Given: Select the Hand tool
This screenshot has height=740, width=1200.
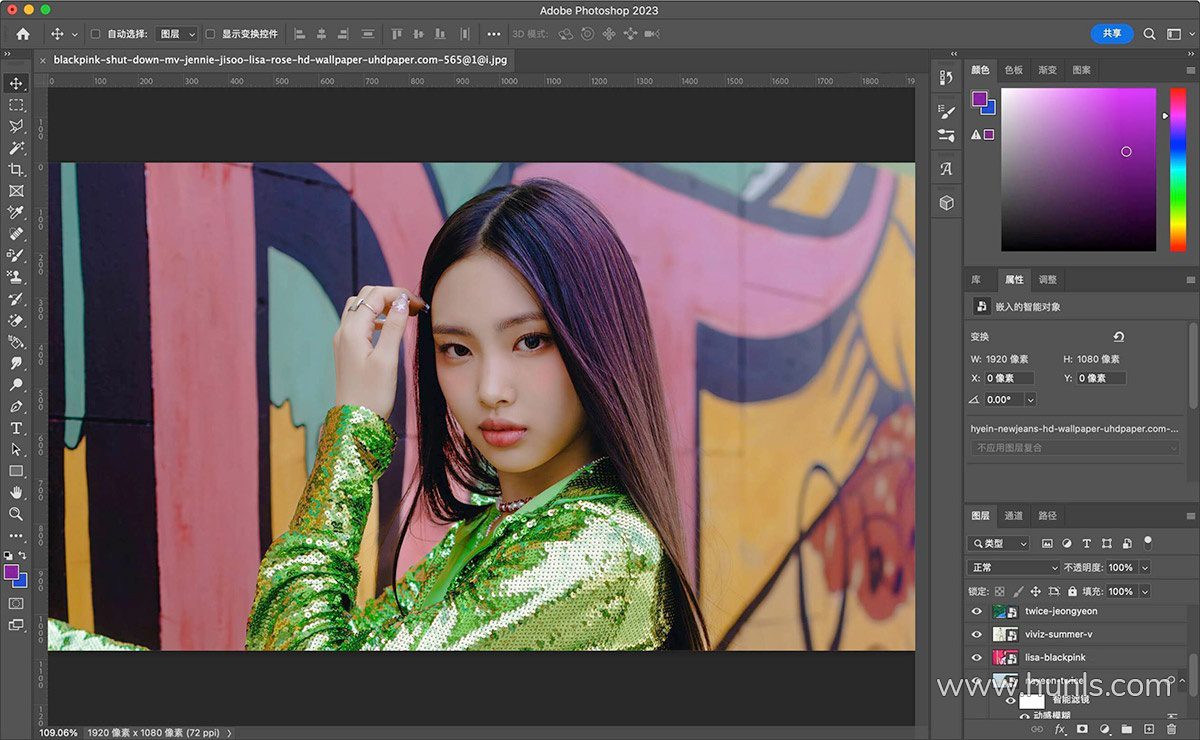Looking at the screenshot, I should tap(16, 492).
